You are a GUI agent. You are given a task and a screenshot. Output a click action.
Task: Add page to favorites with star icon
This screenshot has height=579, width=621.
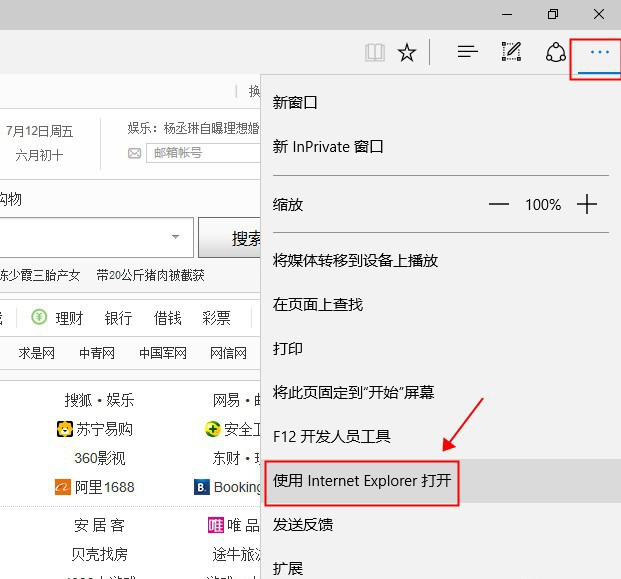click(407, 52)
